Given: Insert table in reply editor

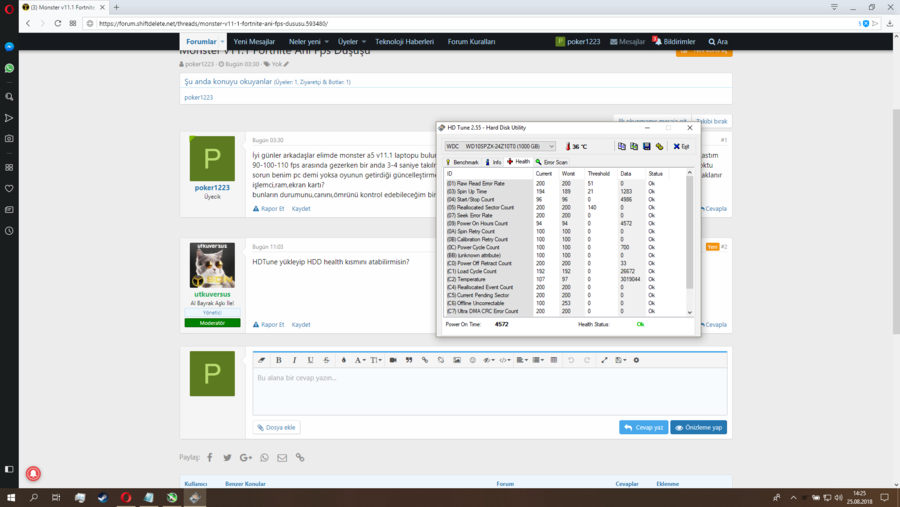Looking at the screenshot, I should [554, 360].
